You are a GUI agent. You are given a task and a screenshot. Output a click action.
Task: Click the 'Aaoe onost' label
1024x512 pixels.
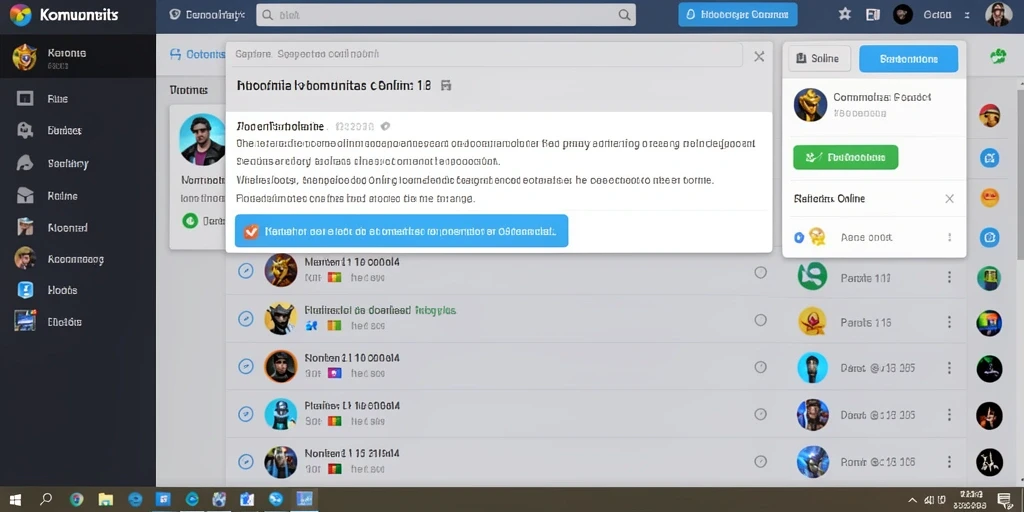pyautogui.click(x=867, y=238)
